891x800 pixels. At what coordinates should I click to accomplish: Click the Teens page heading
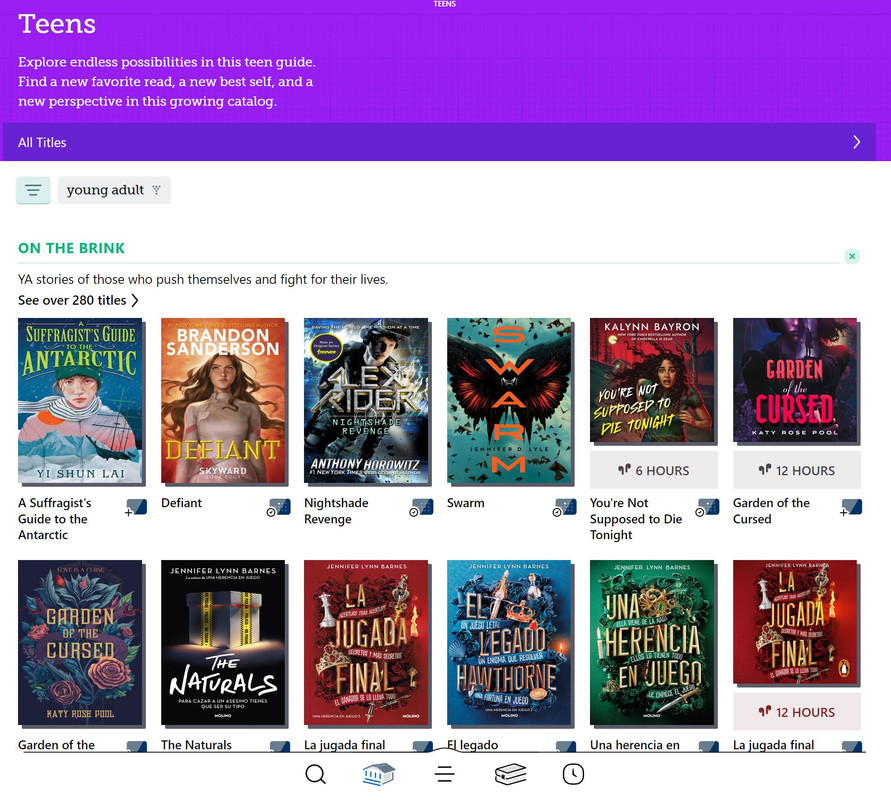57,24
